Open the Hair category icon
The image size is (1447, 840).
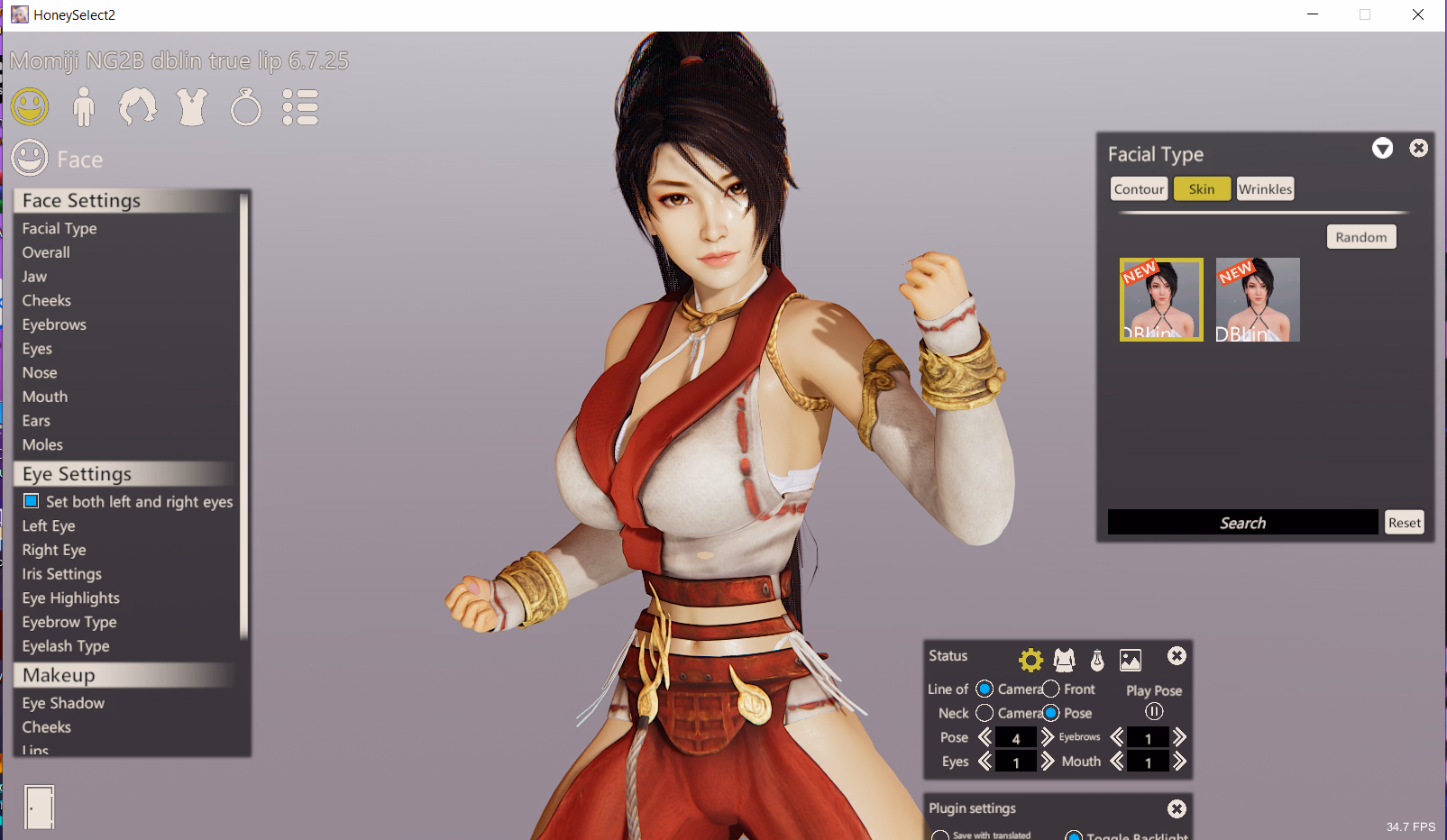(x=137, y=107)
